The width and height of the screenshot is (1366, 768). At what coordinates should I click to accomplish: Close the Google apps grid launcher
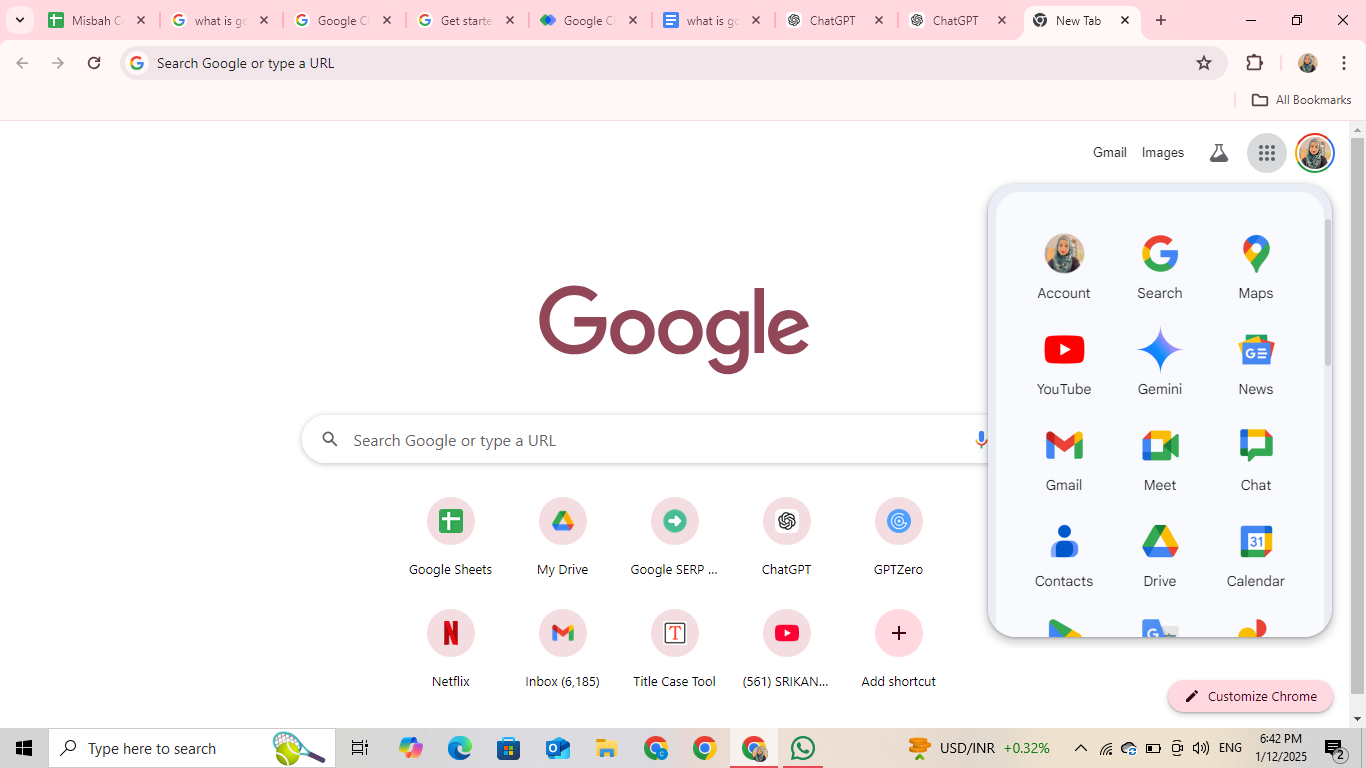(x=1267, y=153)
